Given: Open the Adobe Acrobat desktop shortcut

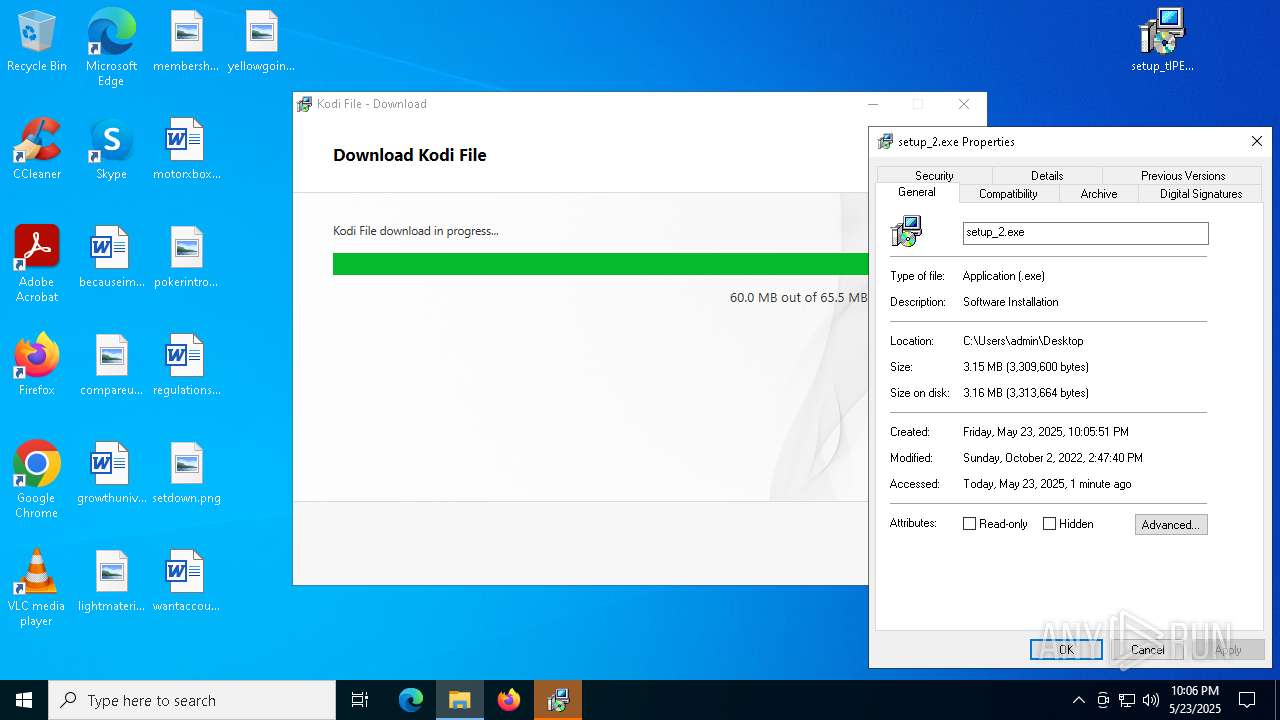Looking at the screenshot, I should pyautogui.click(x=37, y=264).
